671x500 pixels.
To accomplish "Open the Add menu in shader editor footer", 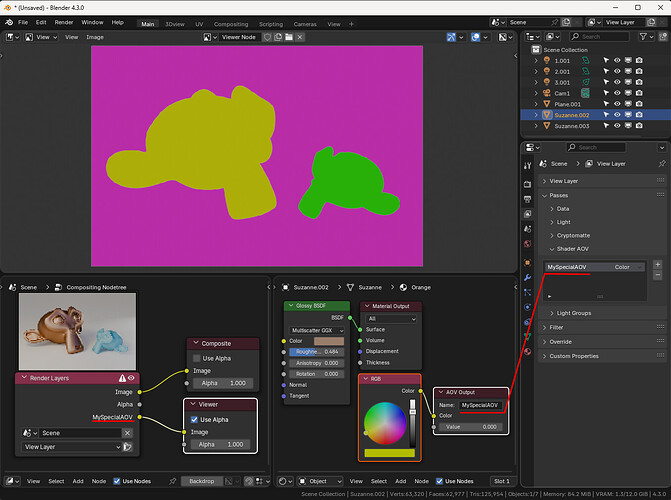I will point(401,481).
